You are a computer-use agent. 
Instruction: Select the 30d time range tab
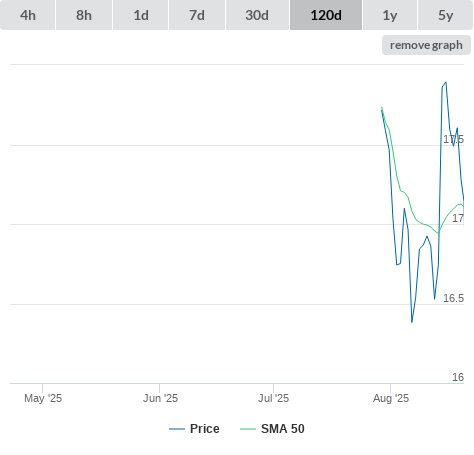click(x=257, y=15)
